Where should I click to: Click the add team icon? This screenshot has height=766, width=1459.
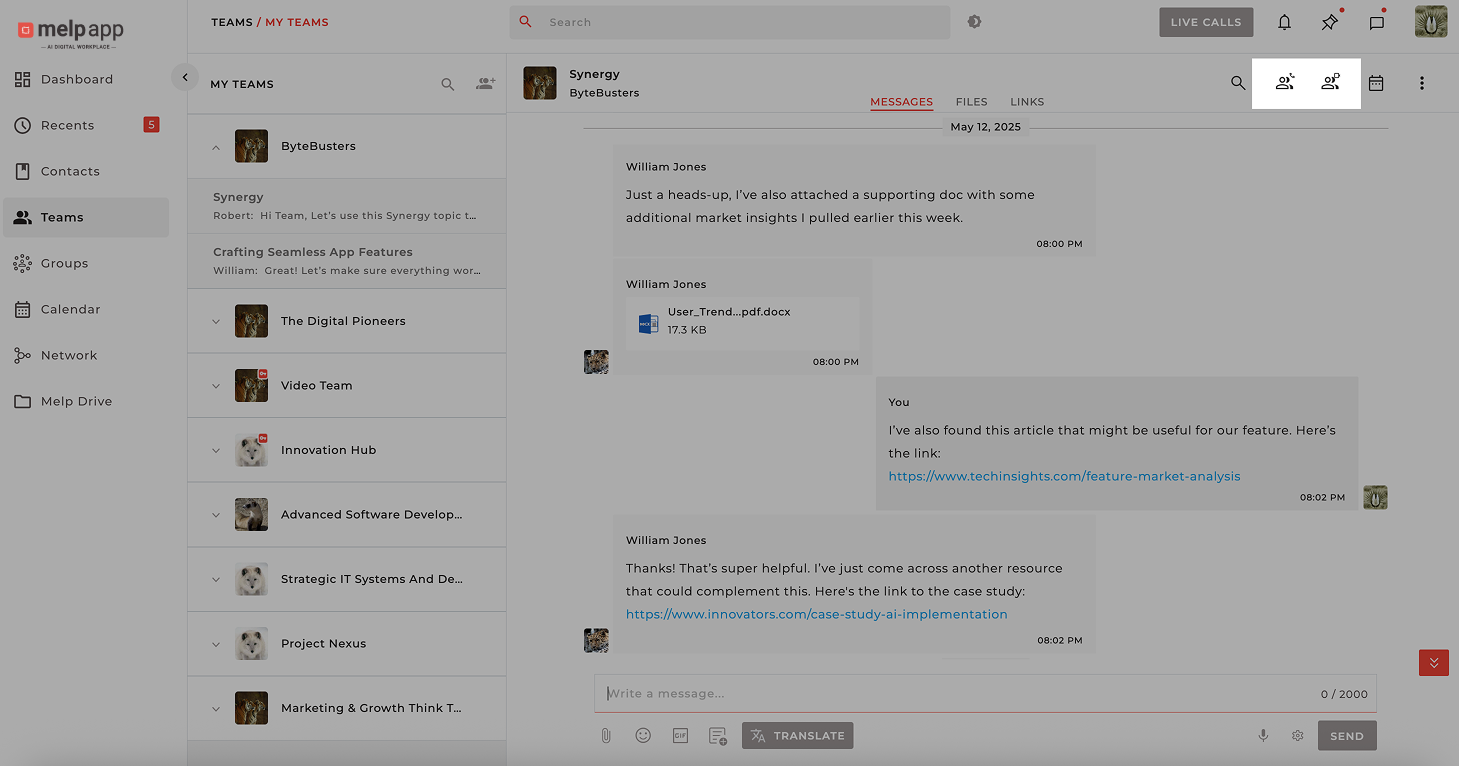point(485,84)
